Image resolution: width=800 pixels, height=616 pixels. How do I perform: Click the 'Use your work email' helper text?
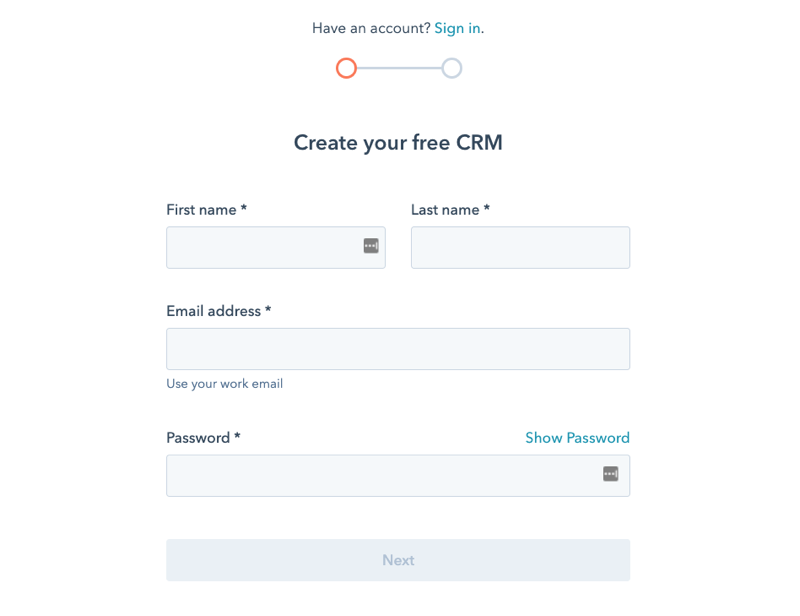(224, 383)
